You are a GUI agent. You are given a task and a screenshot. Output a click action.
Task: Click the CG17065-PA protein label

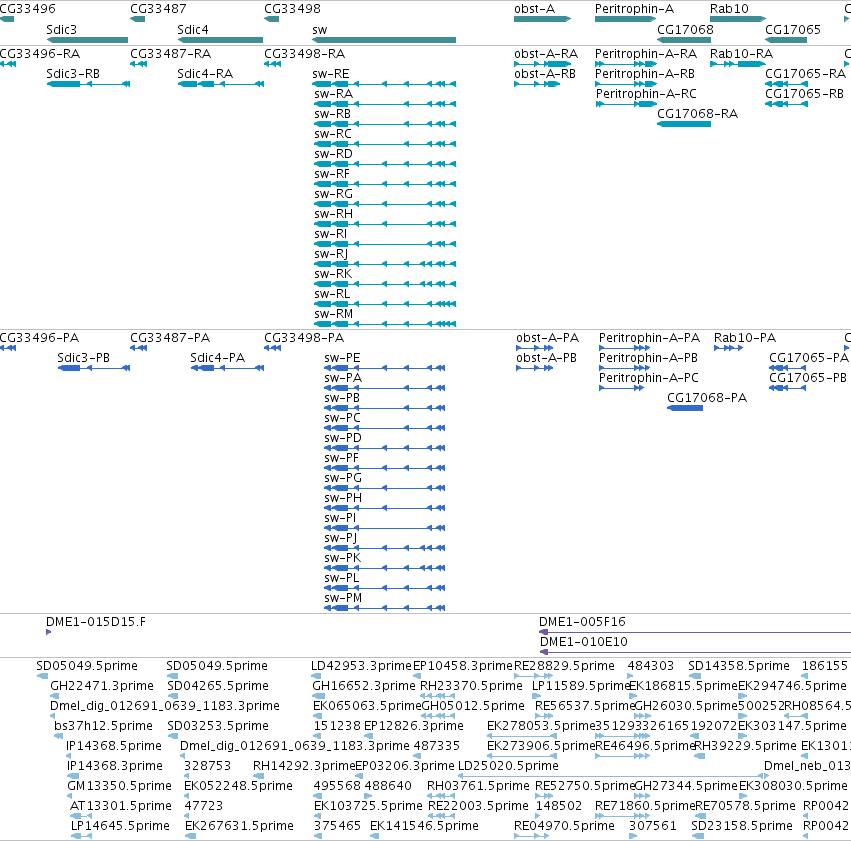click(x=809, y=358)
